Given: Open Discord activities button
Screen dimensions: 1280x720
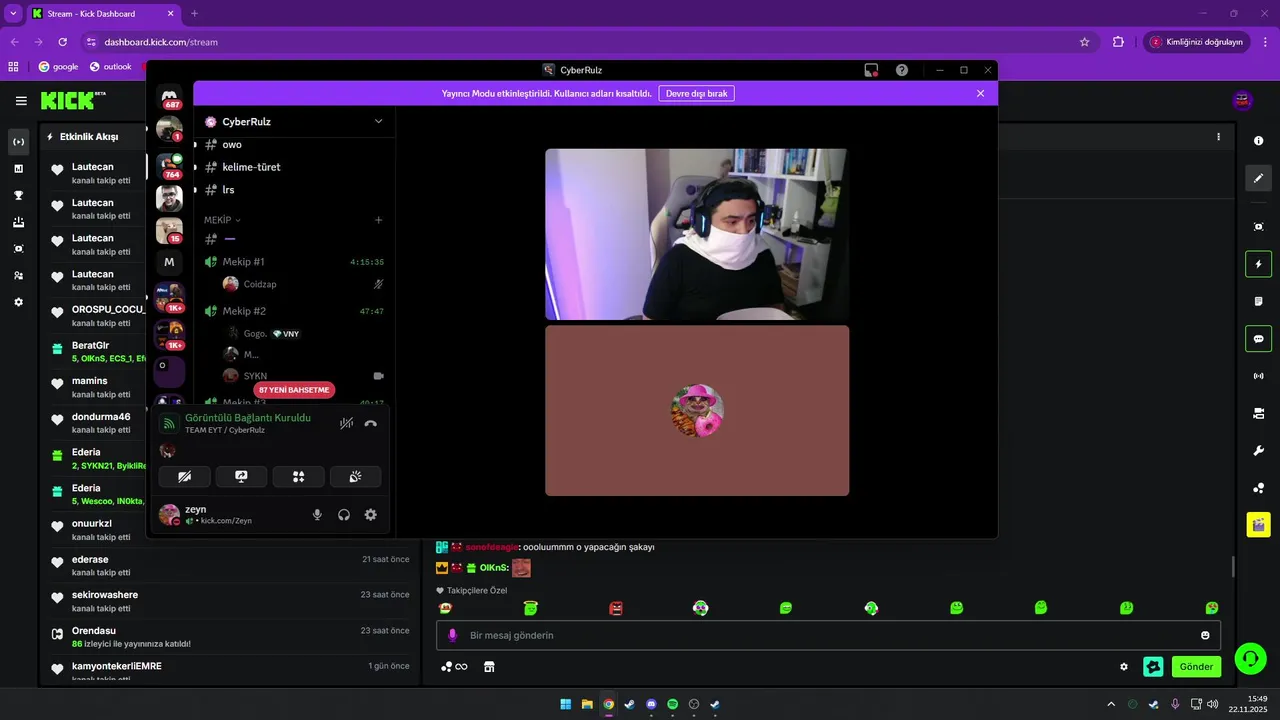Looking at the screenshot, I should point(298,477).
